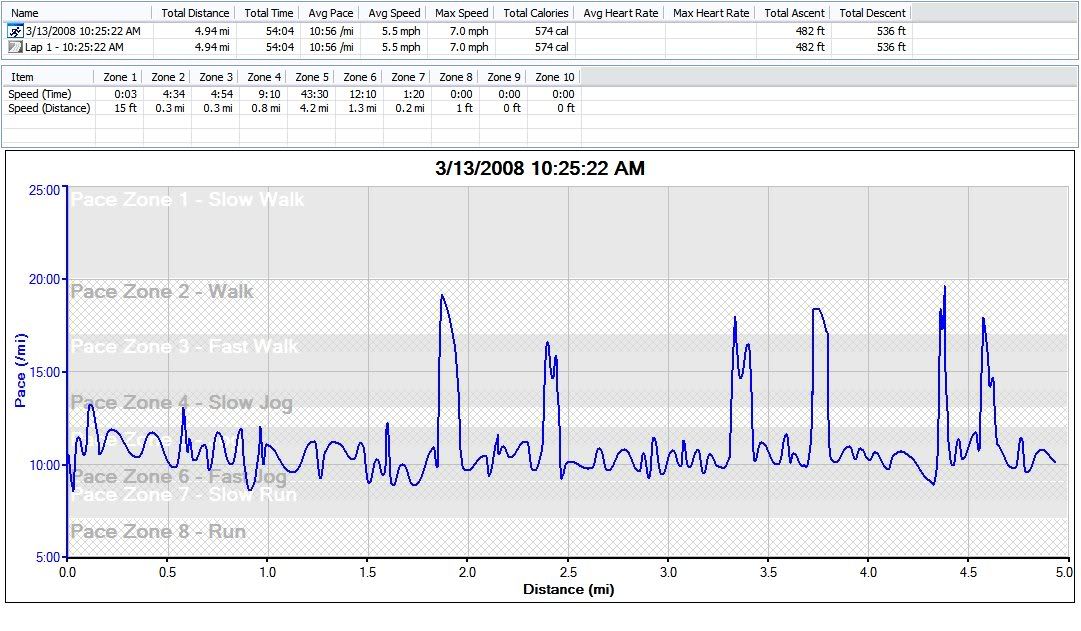Sort by Total Calories column
Viewport: 1081px width, 631px height.
535,13
